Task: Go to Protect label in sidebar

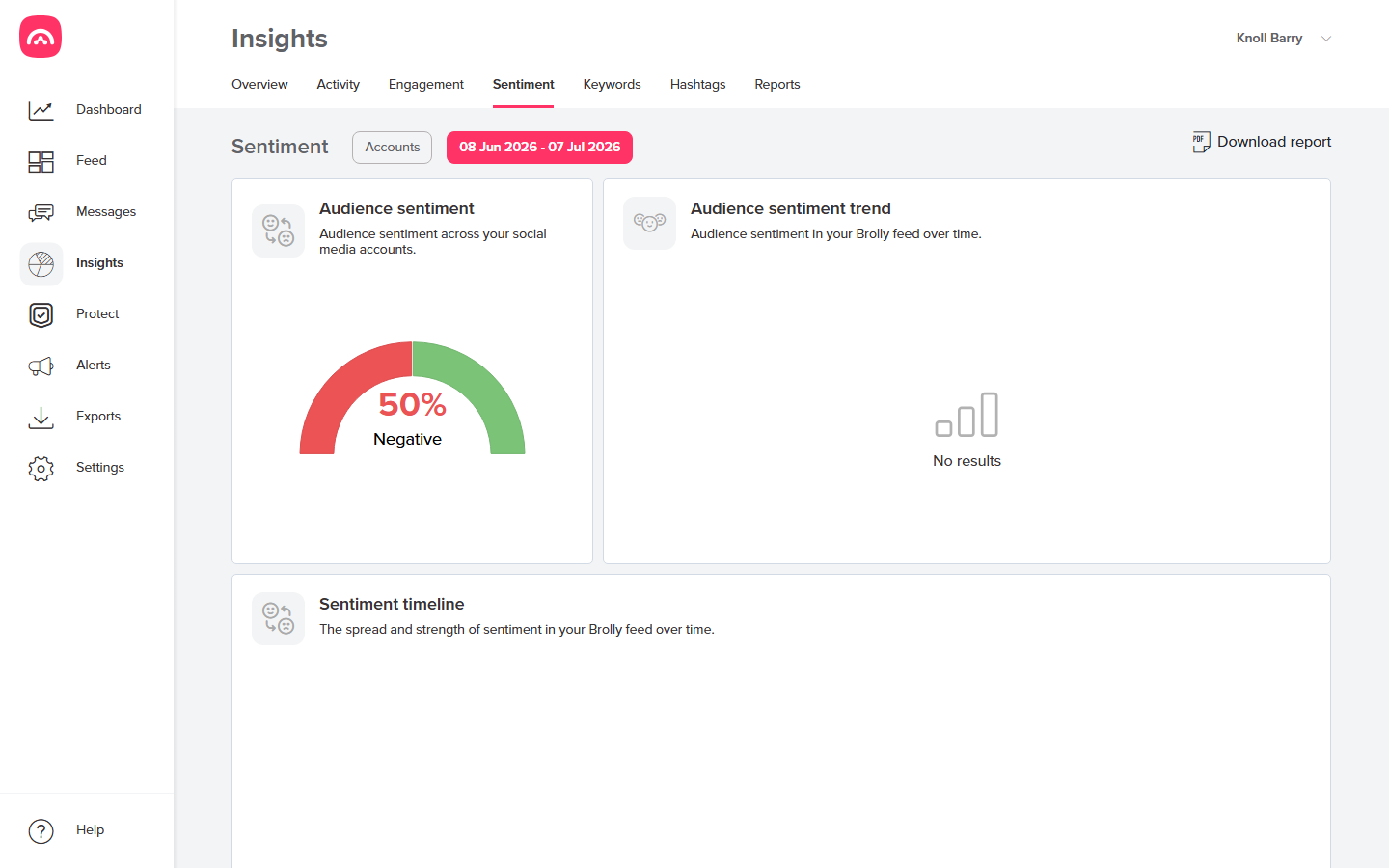Action: coord(97,314)
